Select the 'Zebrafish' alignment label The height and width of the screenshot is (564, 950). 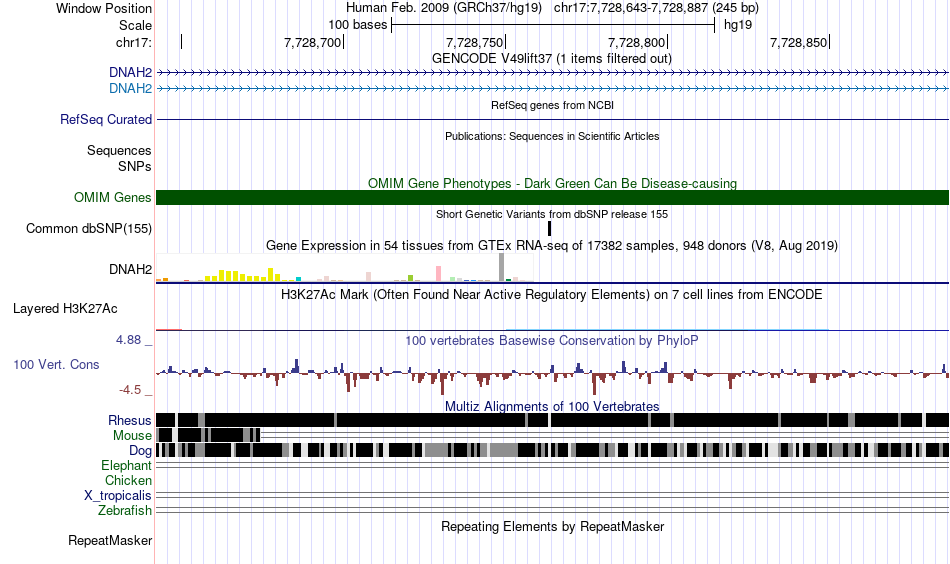tap(125, 510)
